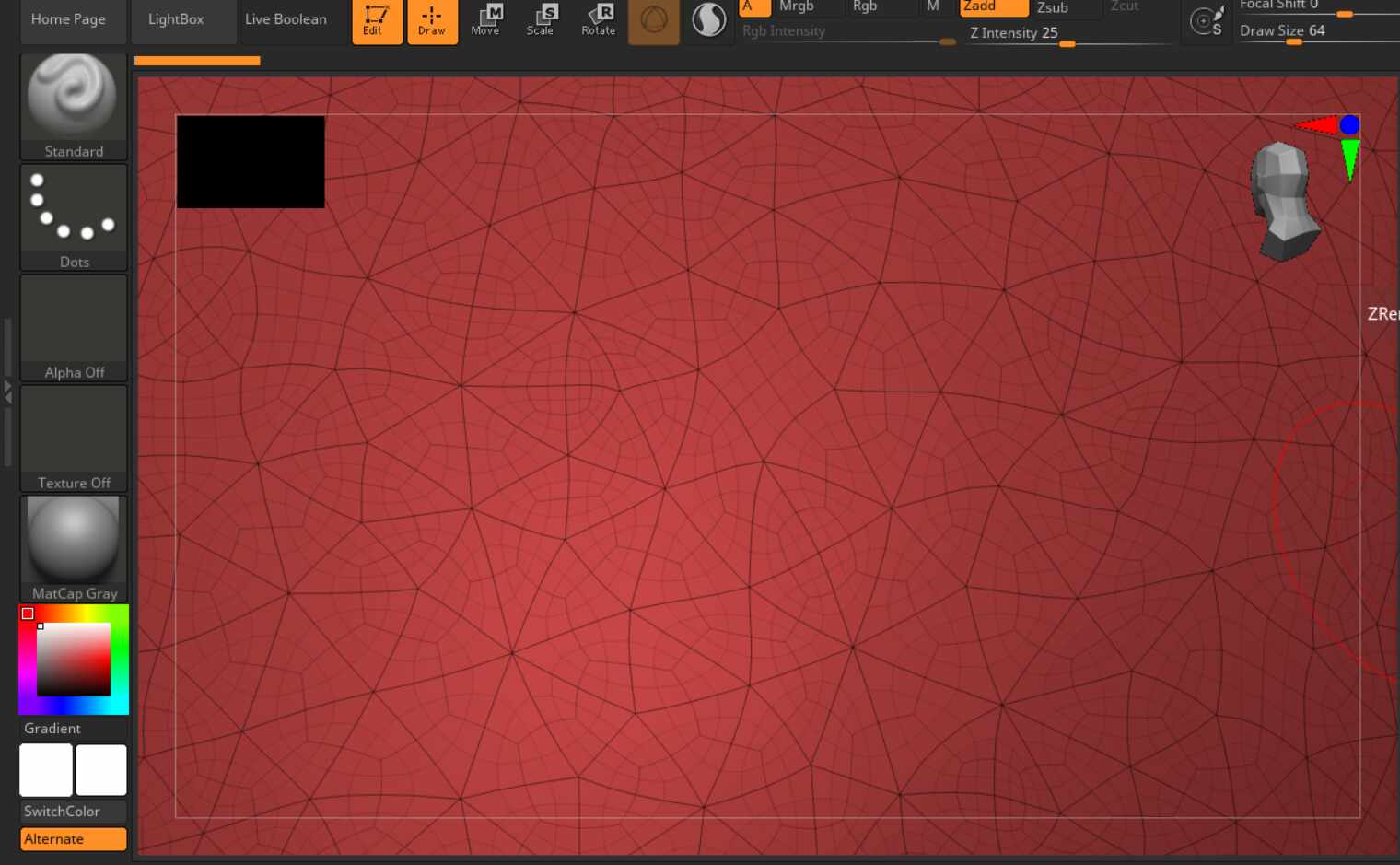Select the Draw mode button
Screen dimensions: 1400x865
[x=432, y=21]
